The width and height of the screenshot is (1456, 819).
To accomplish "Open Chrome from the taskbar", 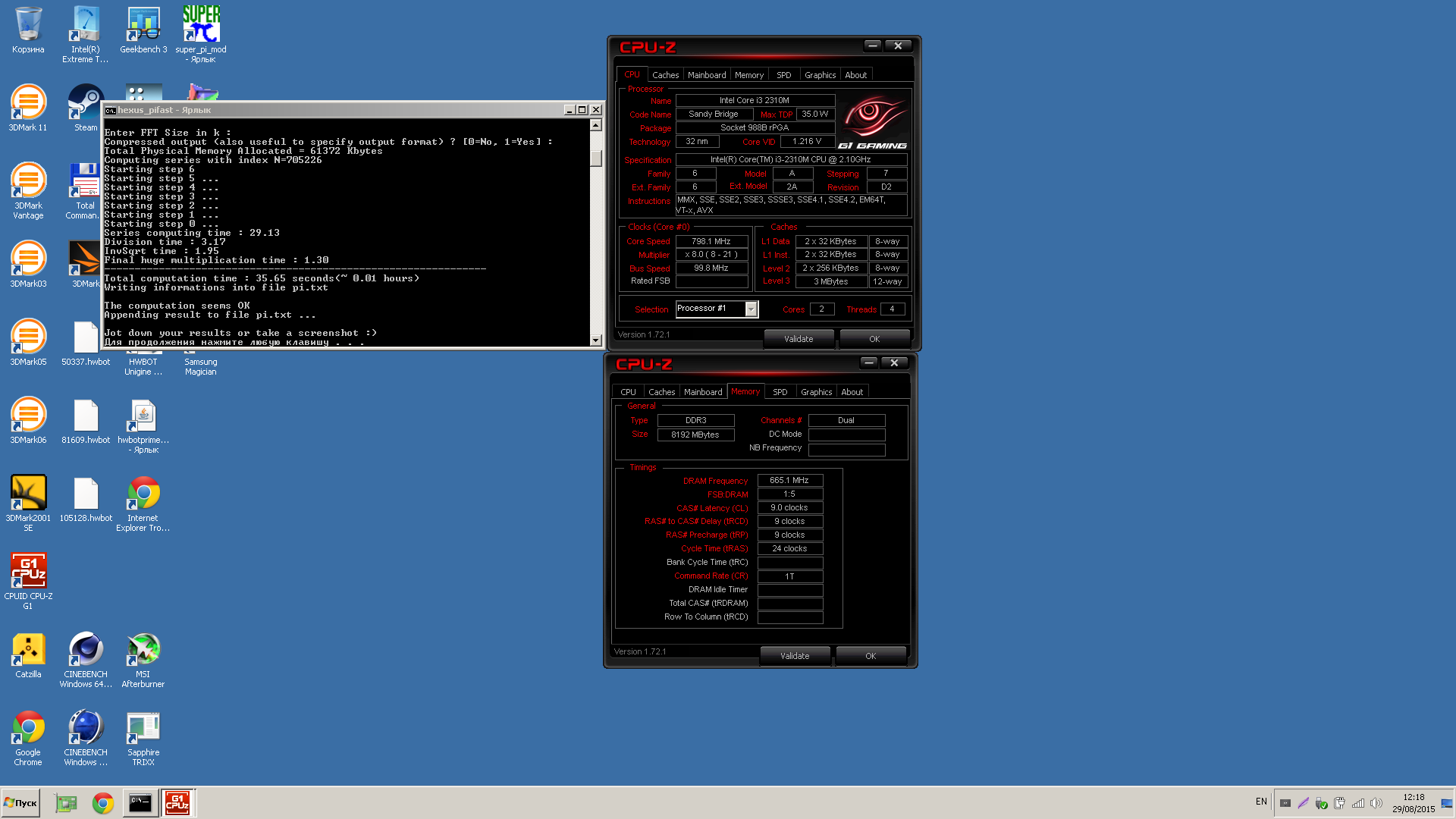I will [x=103, y=802].
